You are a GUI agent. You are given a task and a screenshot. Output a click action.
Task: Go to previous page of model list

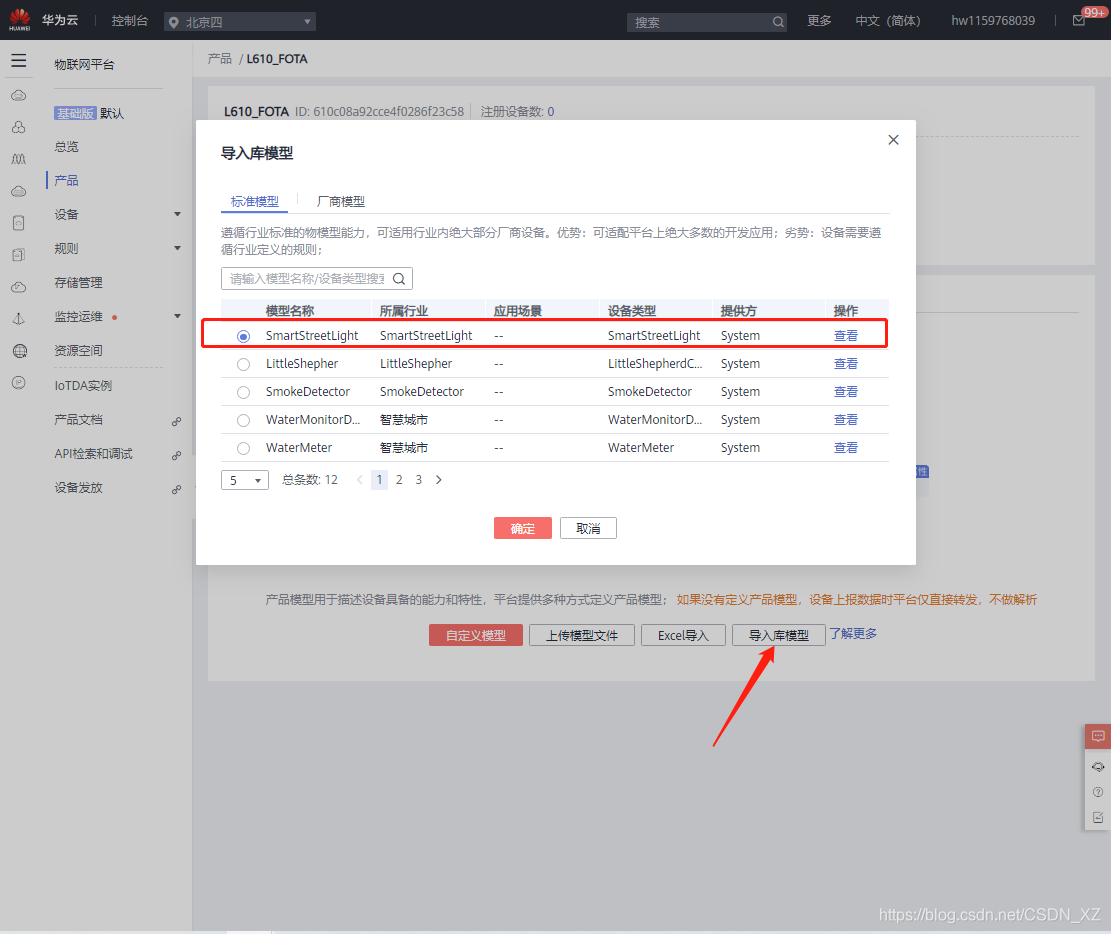pos(360,480)
